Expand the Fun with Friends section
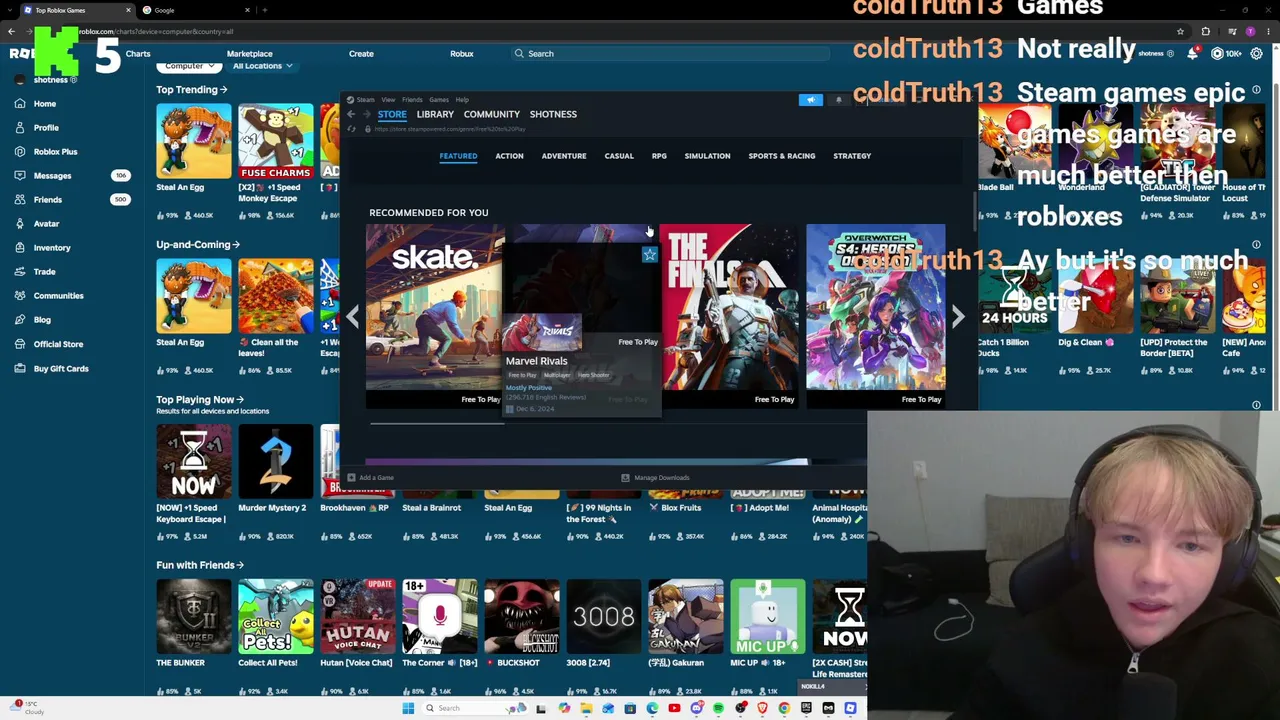 (x=200, y=565)
